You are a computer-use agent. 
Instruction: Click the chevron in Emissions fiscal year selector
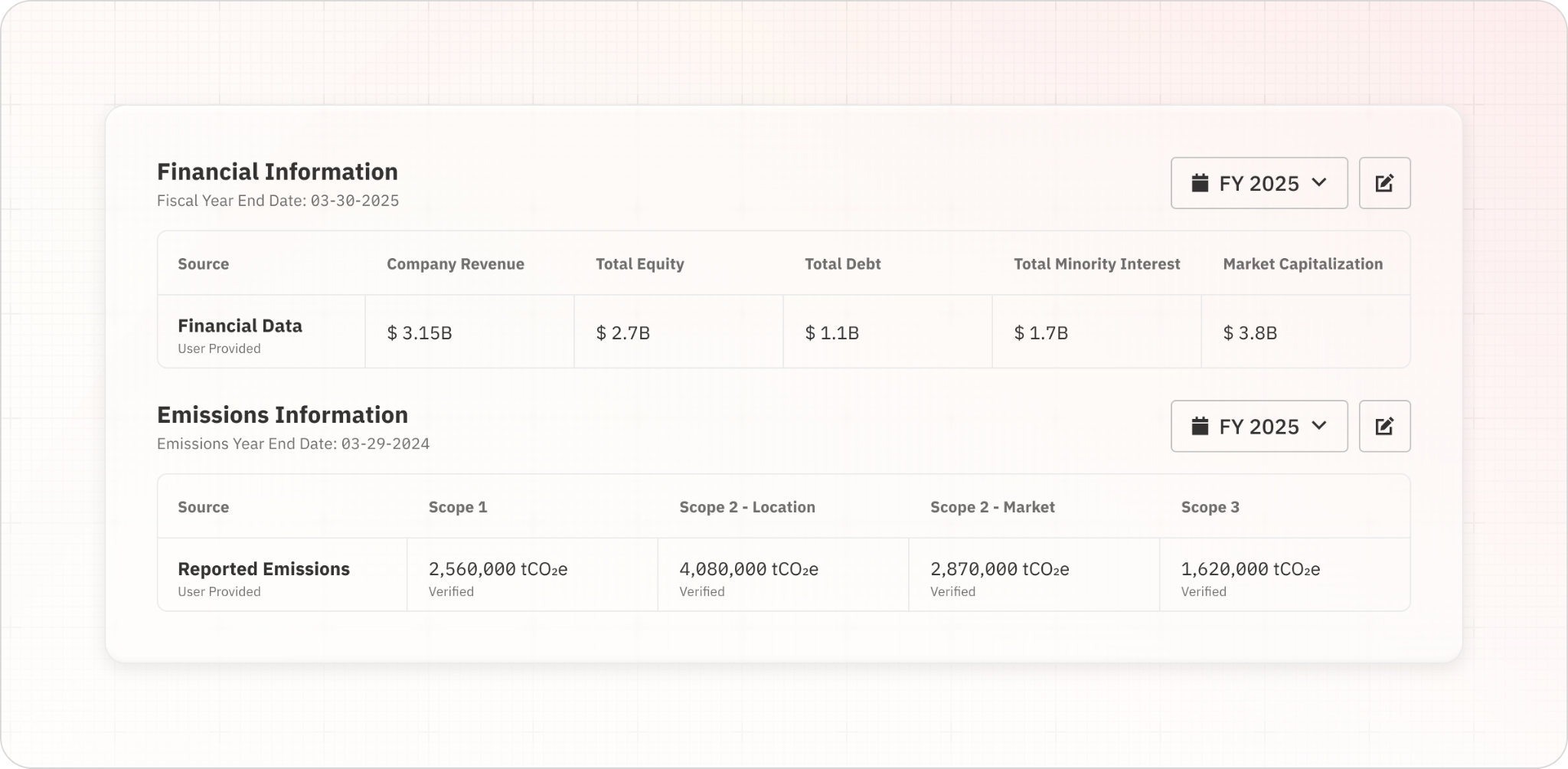(x=1318, y=425)
